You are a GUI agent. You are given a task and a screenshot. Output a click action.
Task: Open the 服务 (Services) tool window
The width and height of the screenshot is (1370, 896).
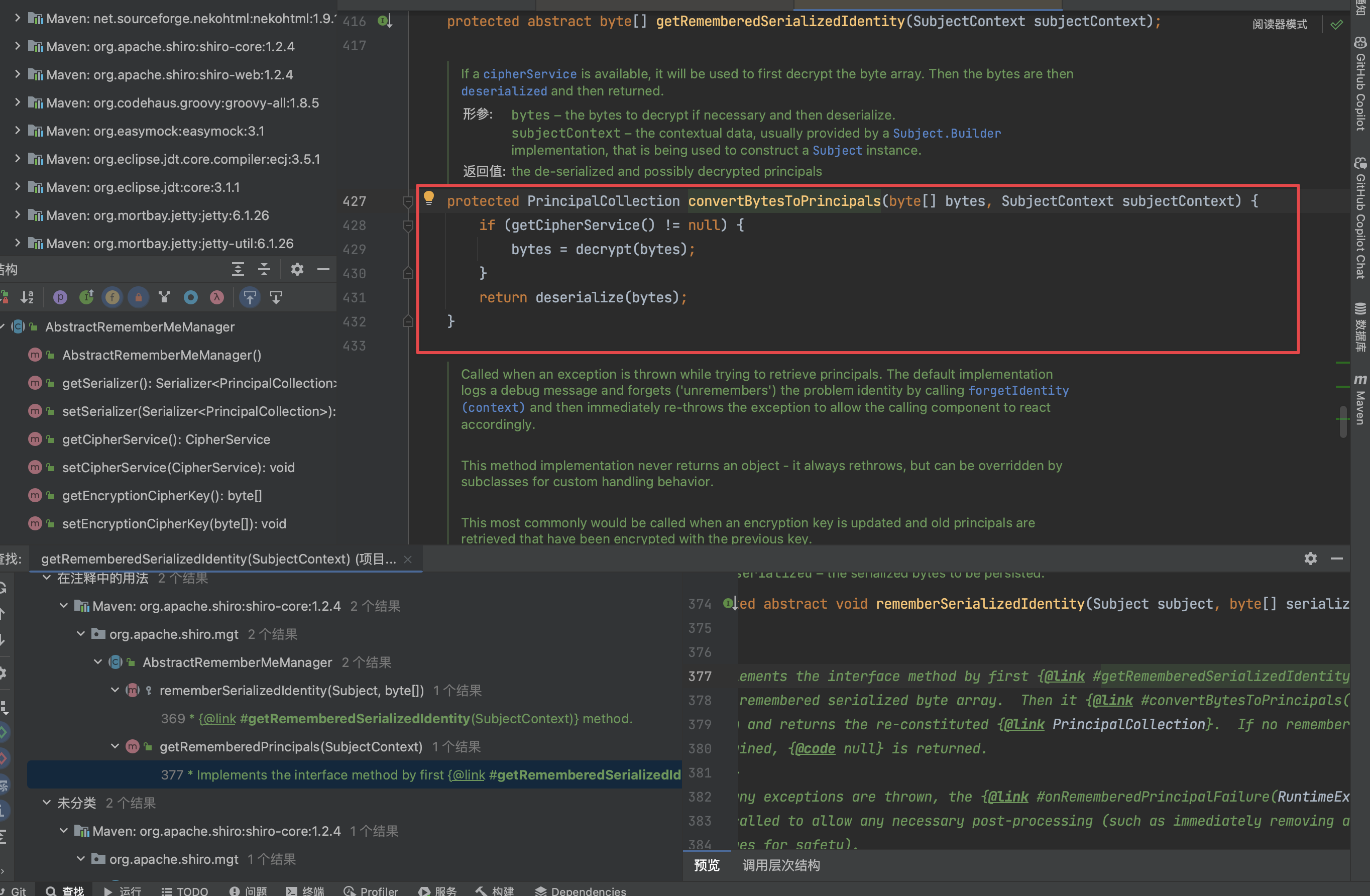pos(437,890)
